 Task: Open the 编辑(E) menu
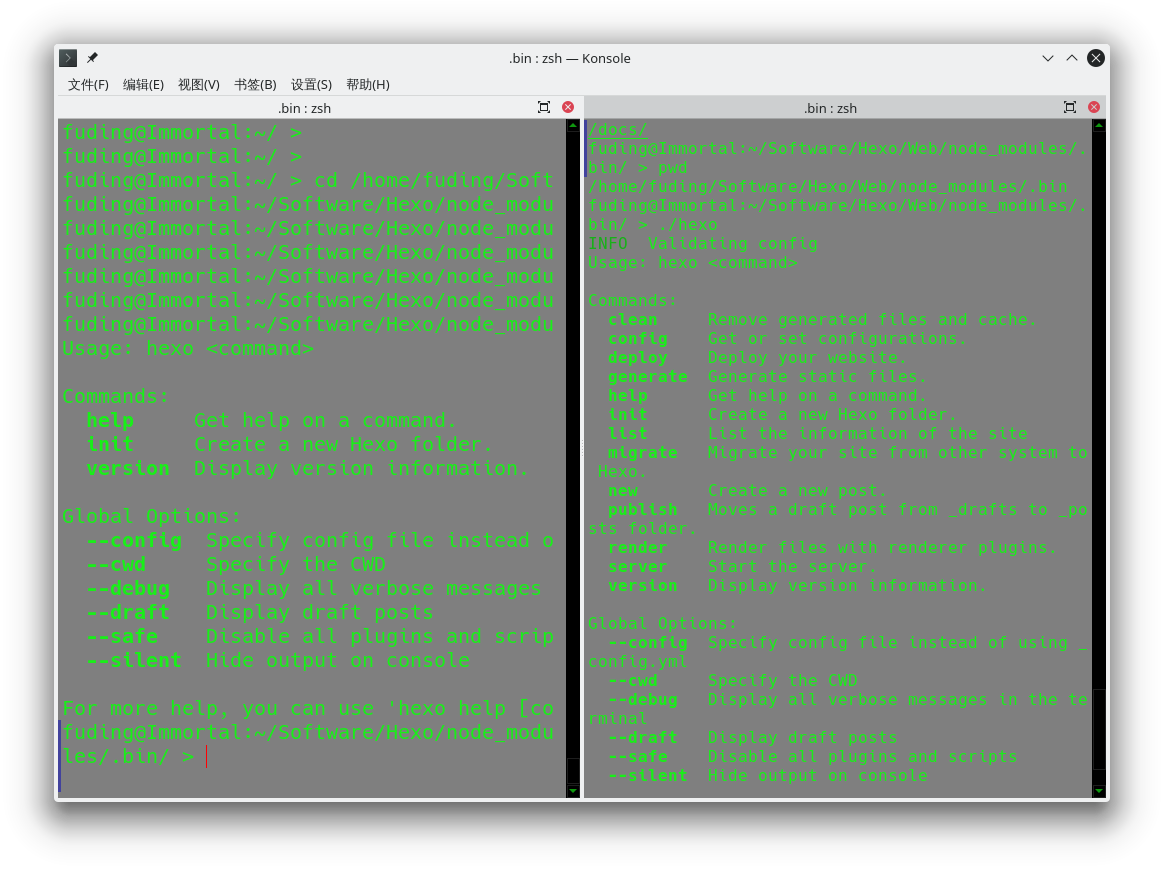pyautogui.click(x=143, y=85)
